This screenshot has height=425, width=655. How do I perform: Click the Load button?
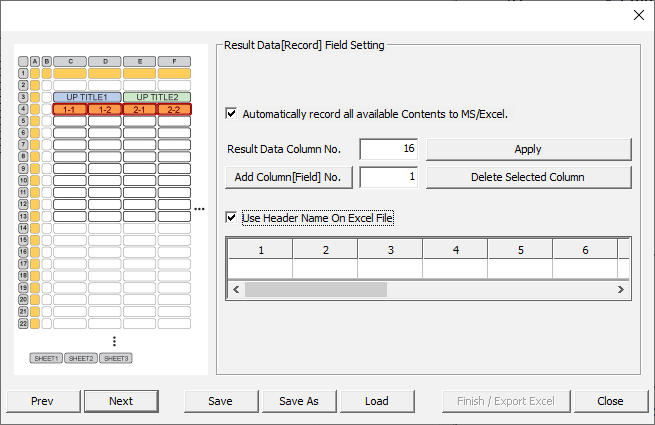(376, 401)
